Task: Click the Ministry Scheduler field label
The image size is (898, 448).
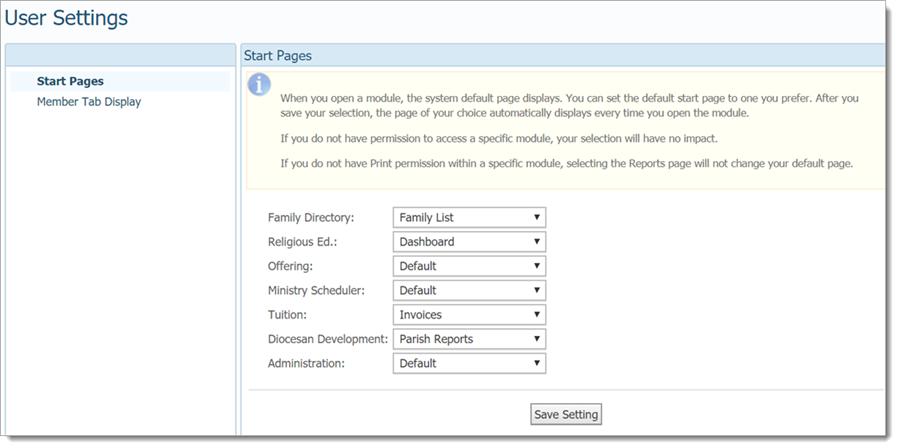Action: pos(316,290)
